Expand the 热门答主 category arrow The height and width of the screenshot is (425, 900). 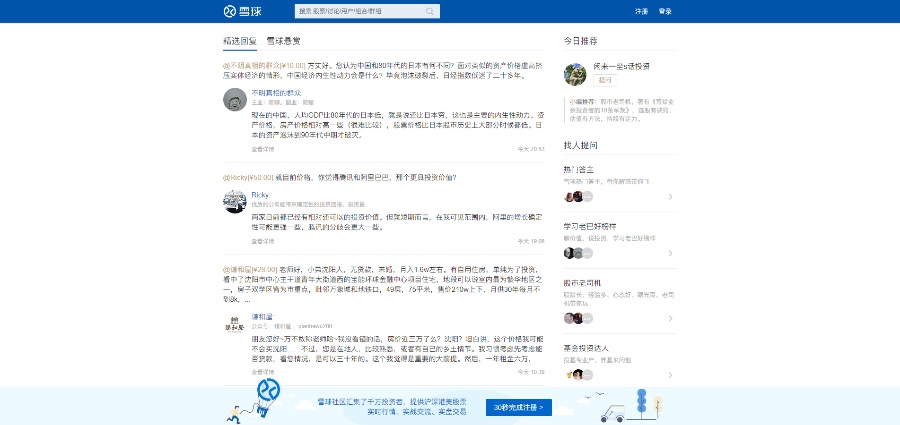click(x=670, y=197)
